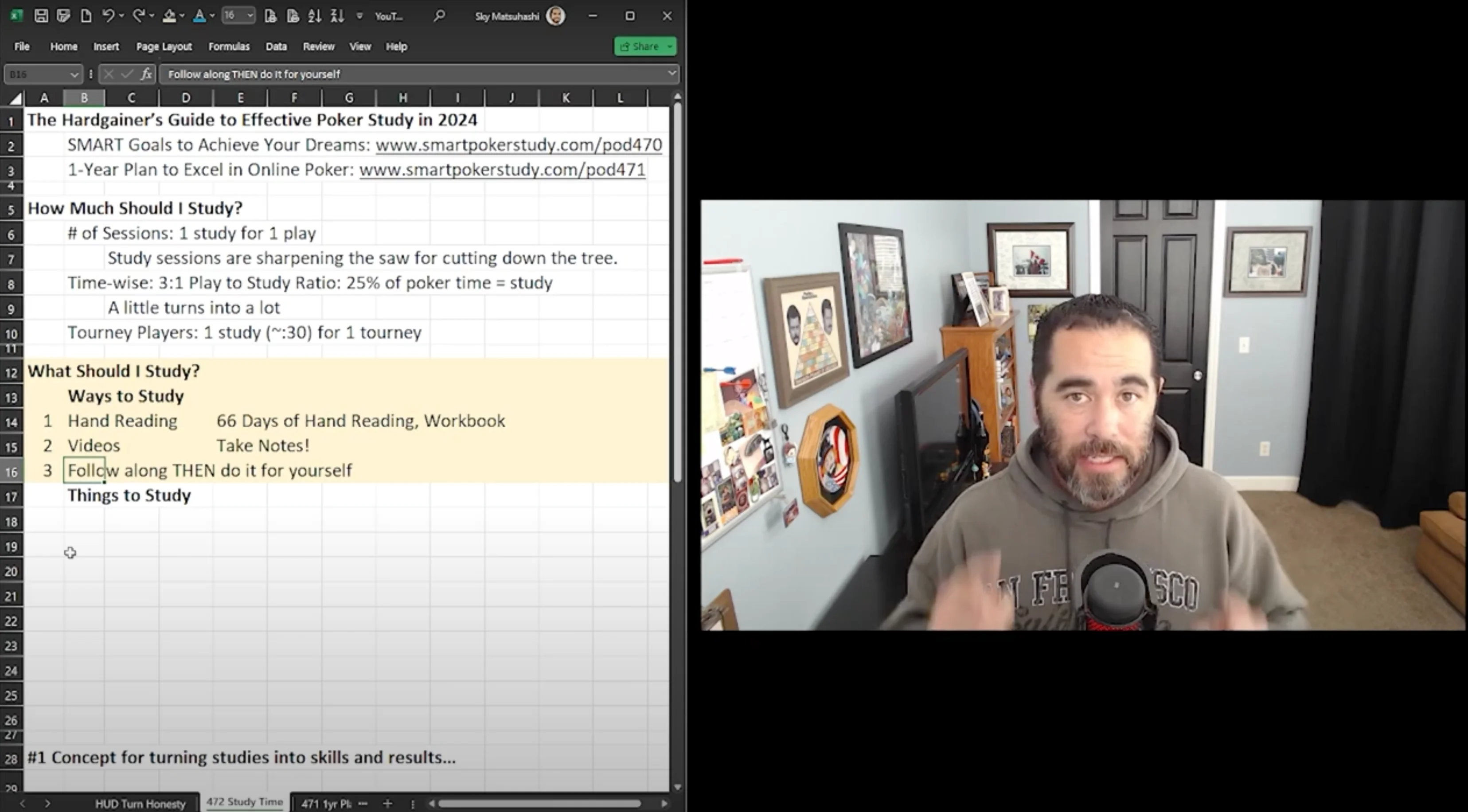1468x812 pixels.
Task: Click the Sort A to Z icon
Action: (x=315, y=16)
